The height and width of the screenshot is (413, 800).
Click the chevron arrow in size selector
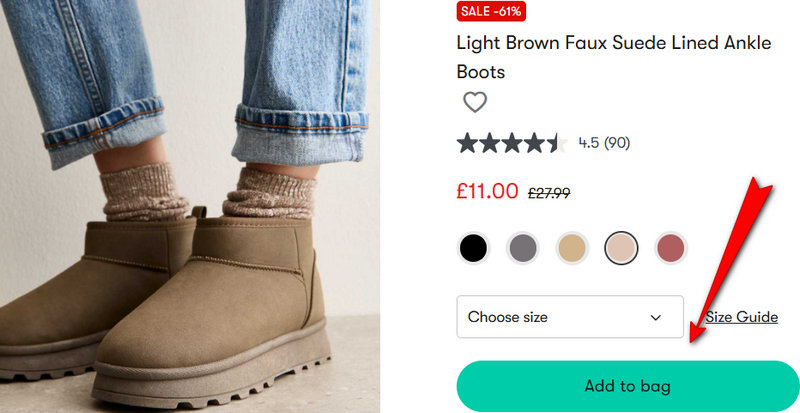pos(656,317)
